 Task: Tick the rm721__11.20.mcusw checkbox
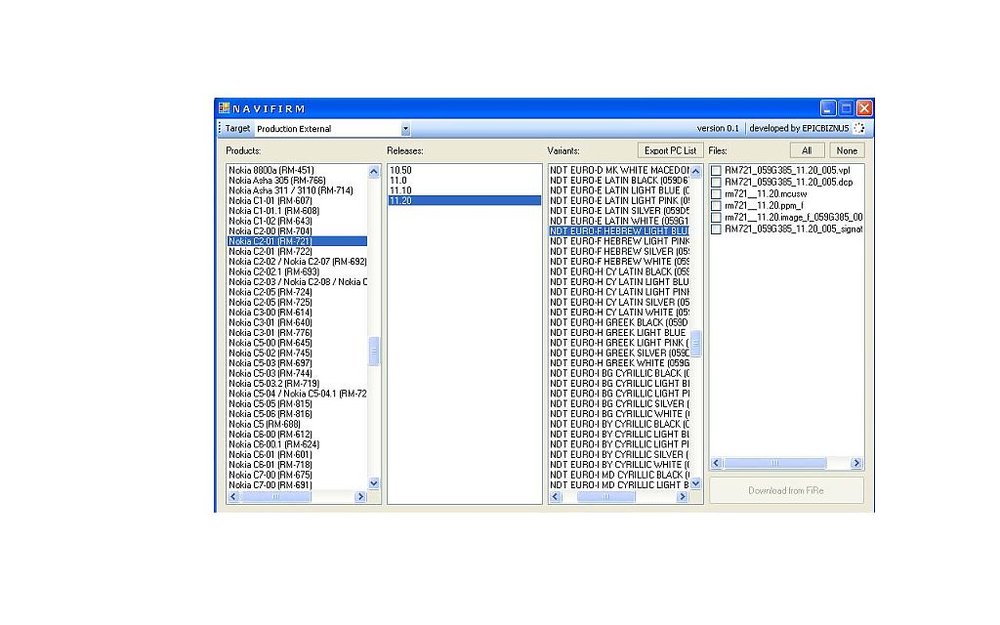pyautogui.click(x=716, y=194)
